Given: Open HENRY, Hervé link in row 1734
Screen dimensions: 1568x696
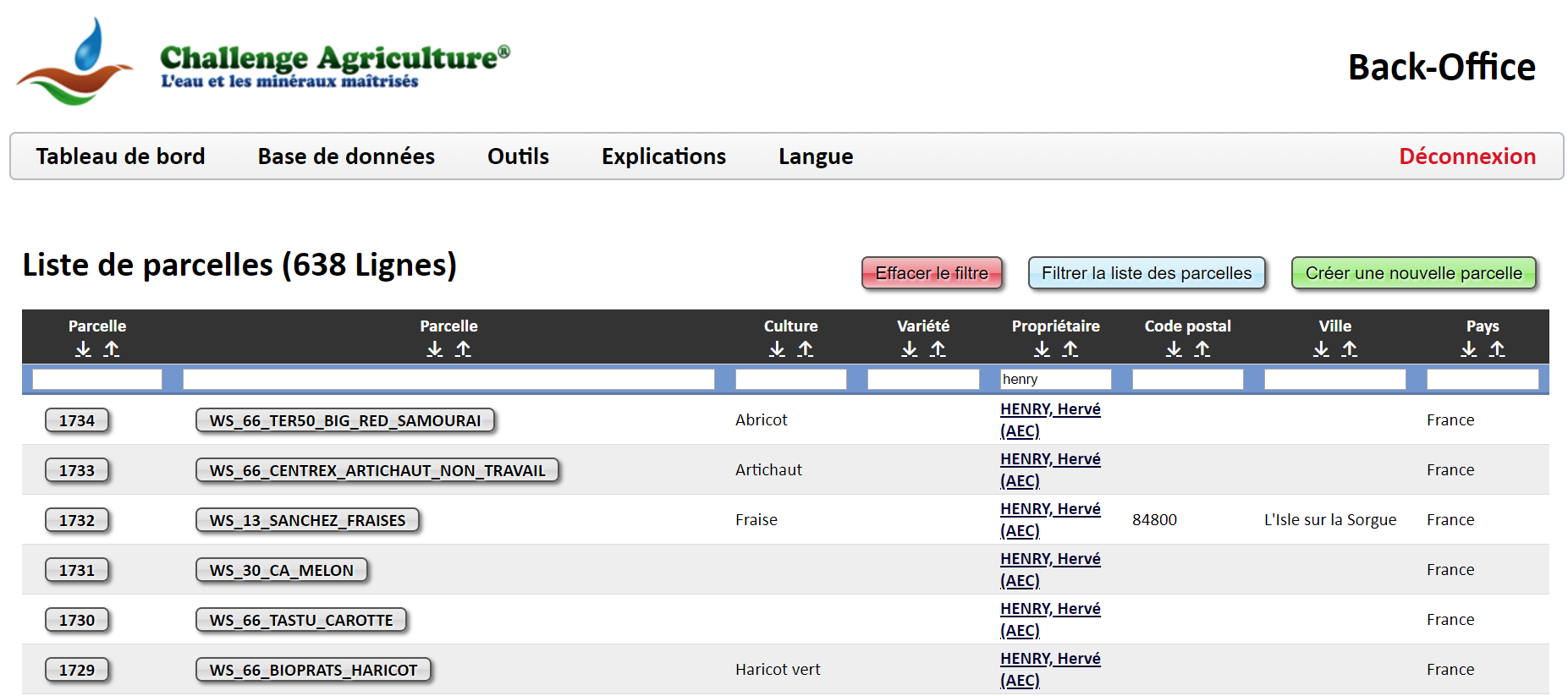Looking at the screenshot, I should point(1050,419).
